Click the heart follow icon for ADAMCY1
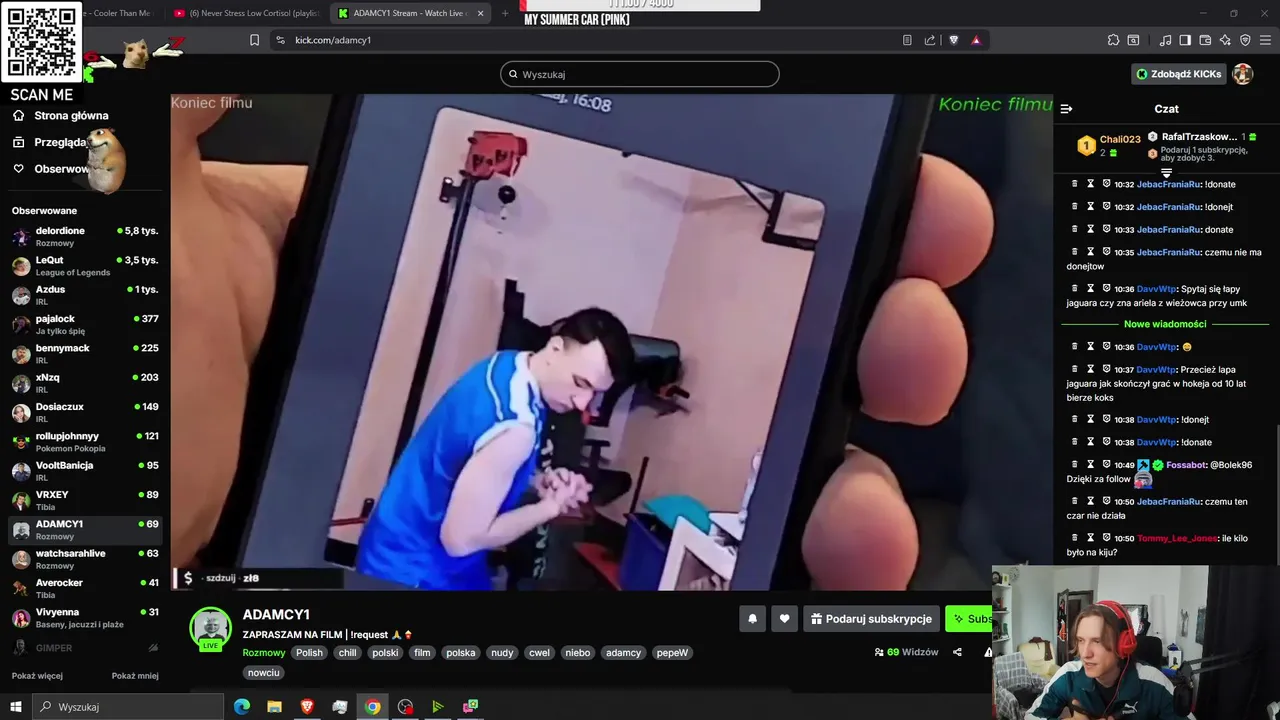1280x720 pixels. click(784, 619)
